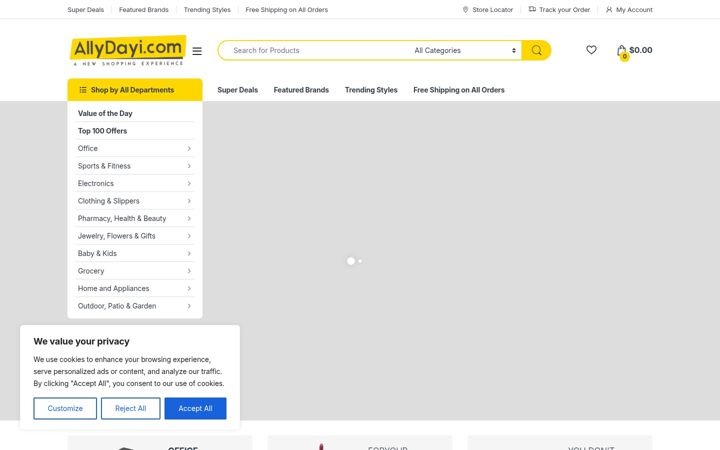Open the Sports & Fitness department link
This screenshot has height=450, width=720.
[x=104, y=166]
